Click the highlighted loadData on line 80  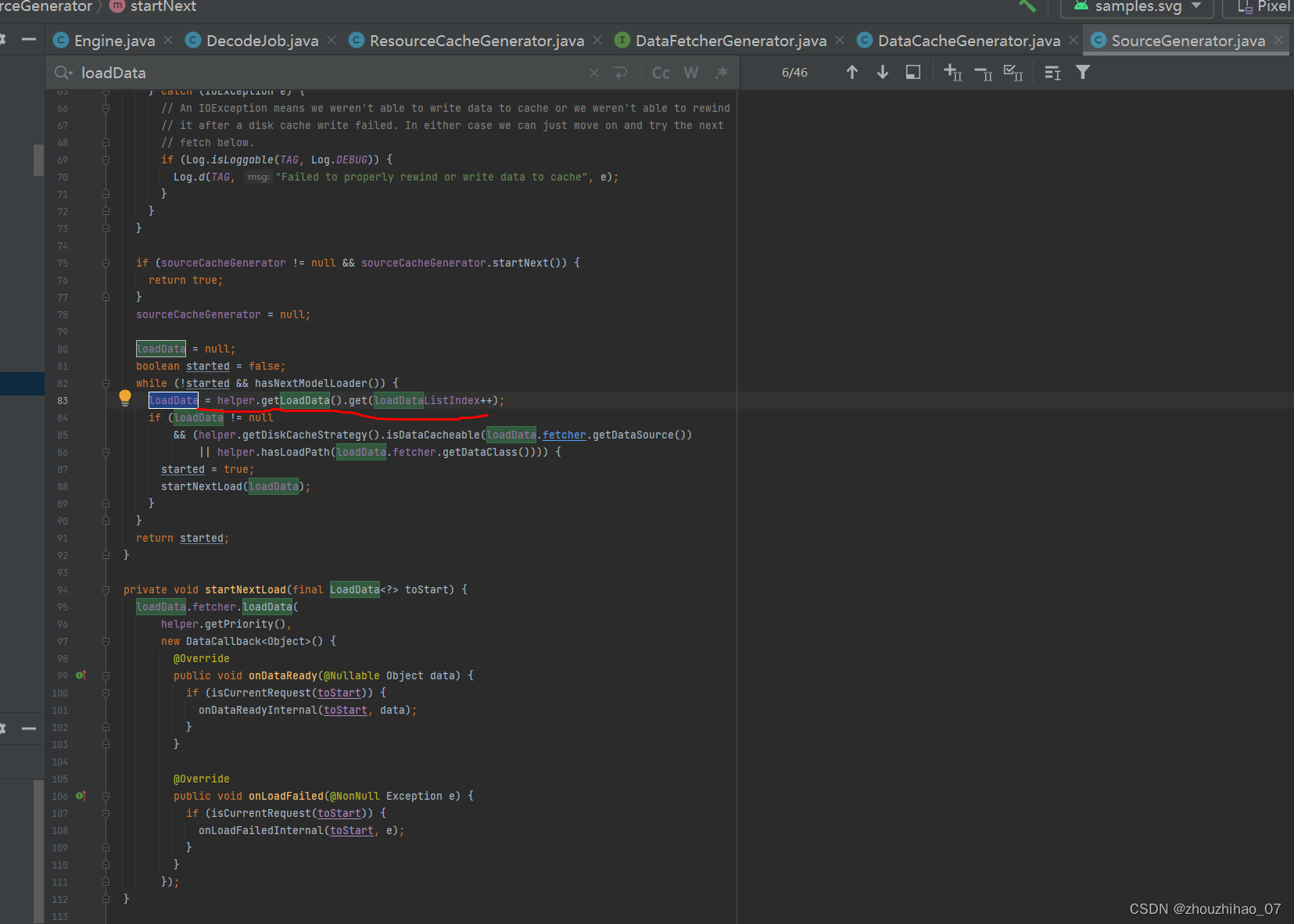[161, 349]
